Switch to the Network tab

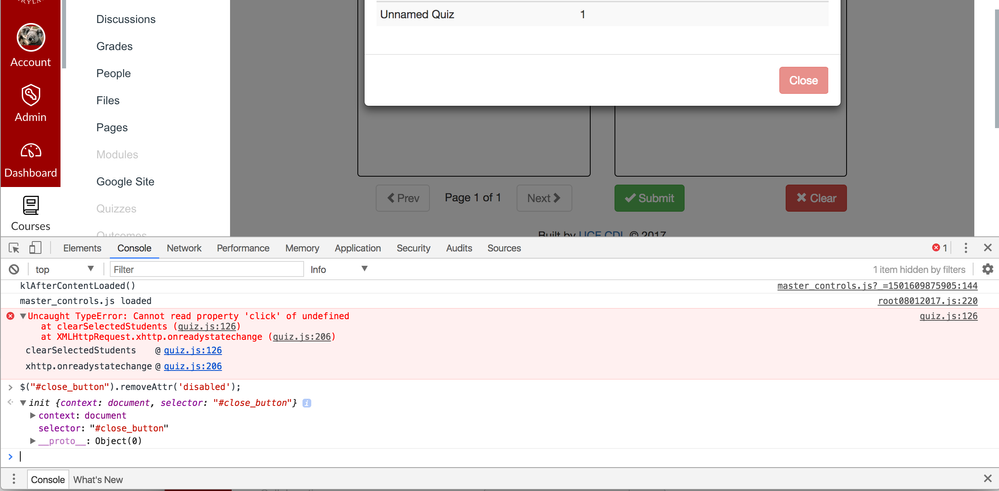point(184,248)
